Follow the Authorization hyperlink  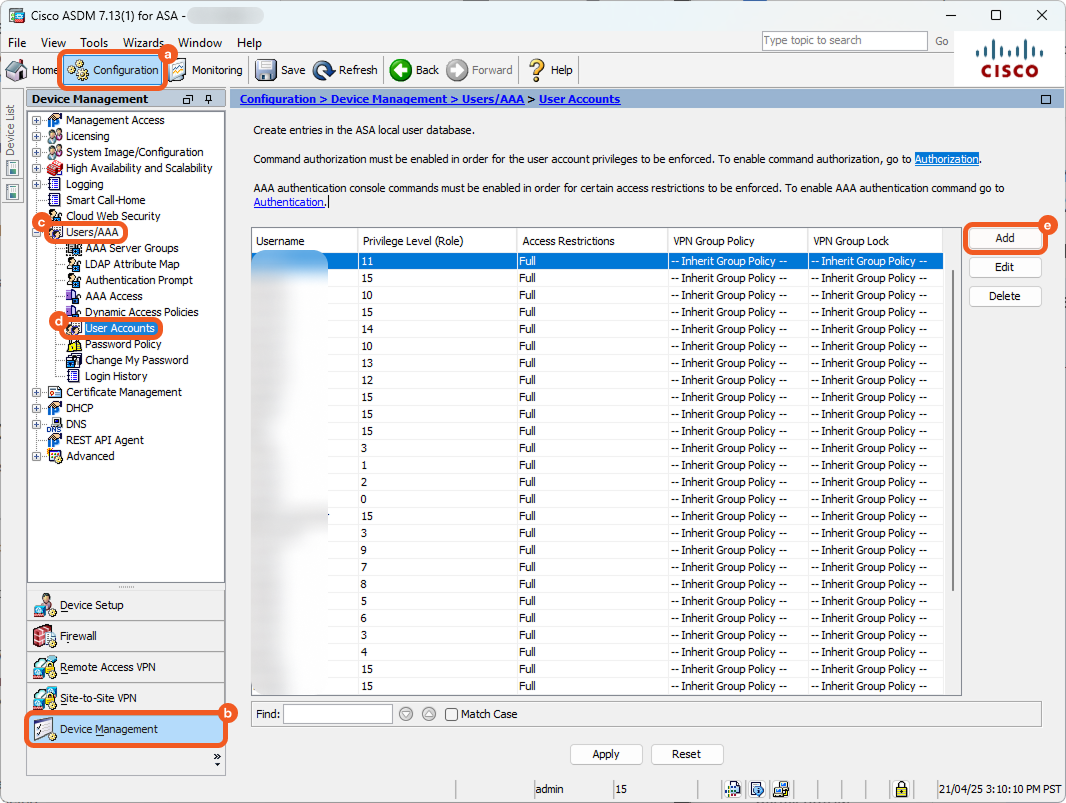(946, 159)
